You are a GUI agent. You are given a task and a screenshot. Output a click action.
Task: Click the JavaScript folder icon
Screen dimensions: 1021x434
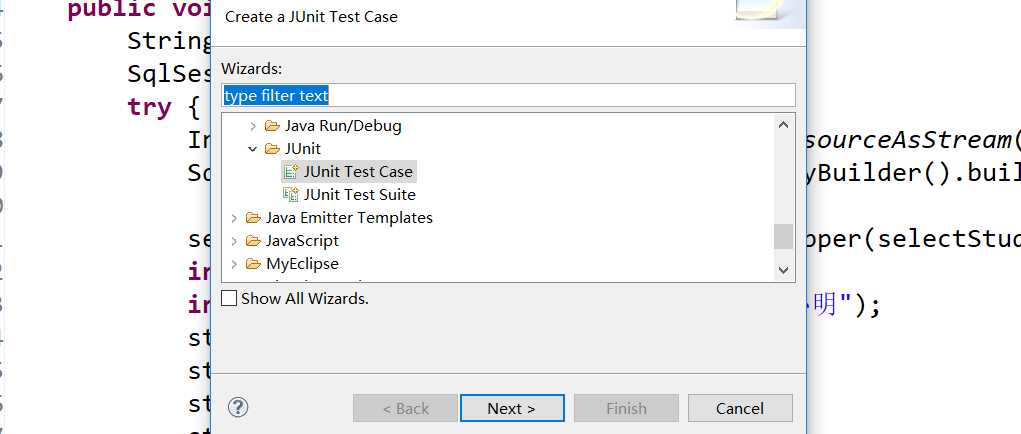(253, 241)
